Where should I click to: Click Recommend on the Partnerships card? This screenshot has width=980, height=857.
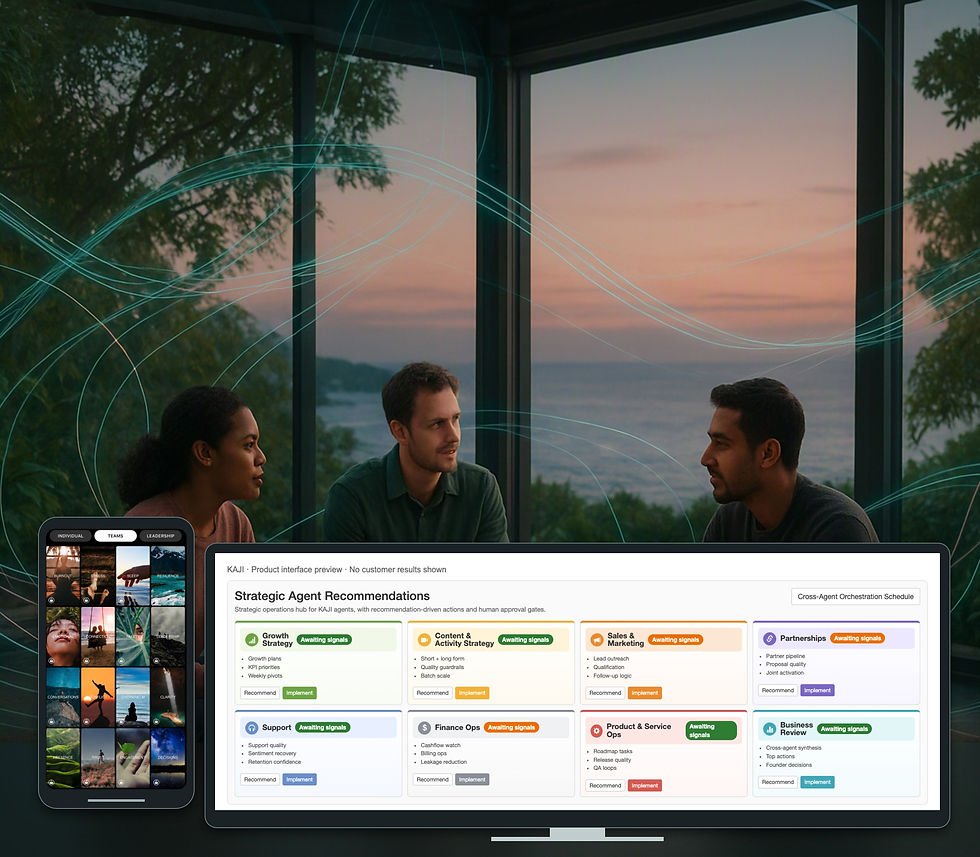pos(778,690)
